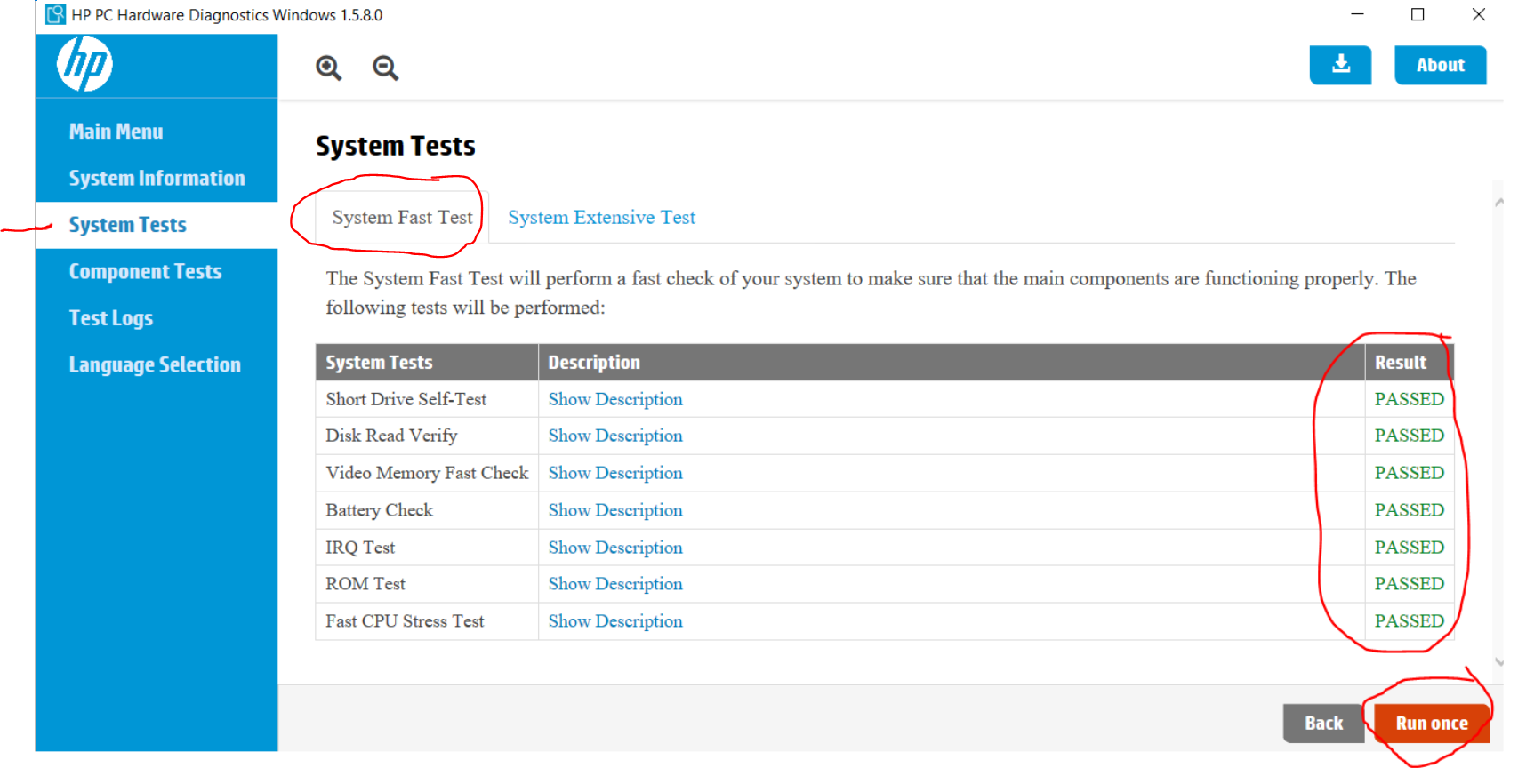Click PASSED result for Short Drive Self-Test
This screenshot has height=784, width=1518.
point(1410,400)
